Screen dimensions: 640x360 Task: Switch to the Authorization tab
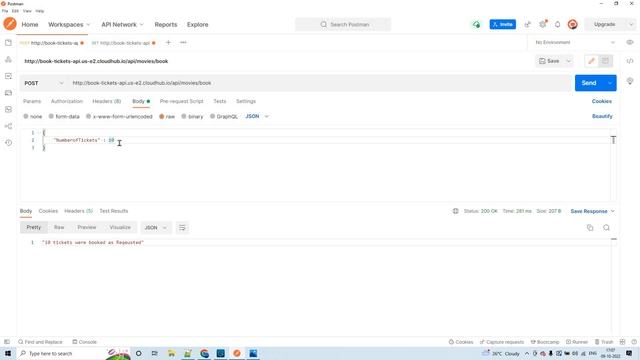click(67, 101)
